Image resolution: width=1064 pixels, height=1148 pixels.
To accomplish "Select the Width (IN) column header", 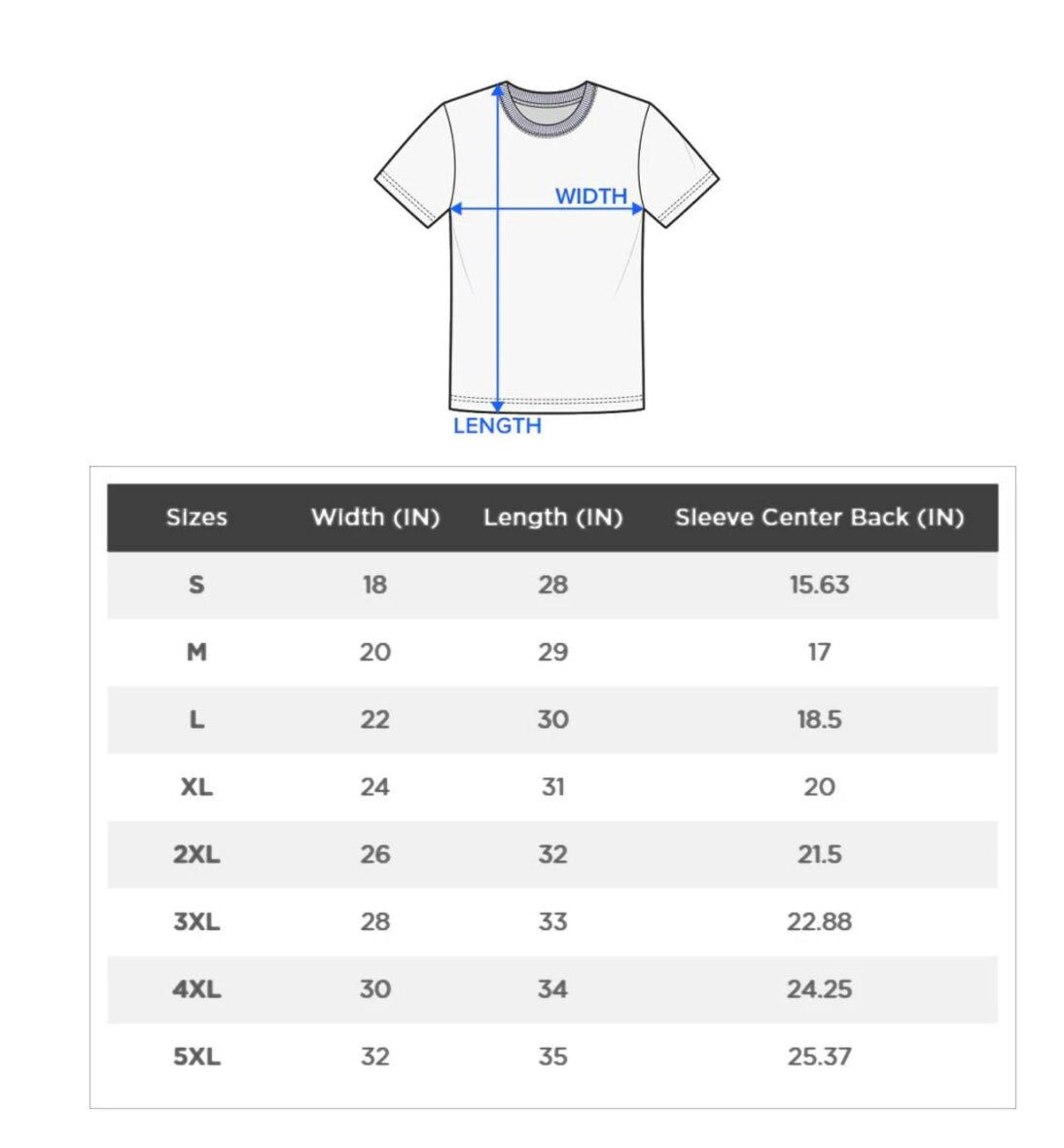I will (x=375, y=518).
